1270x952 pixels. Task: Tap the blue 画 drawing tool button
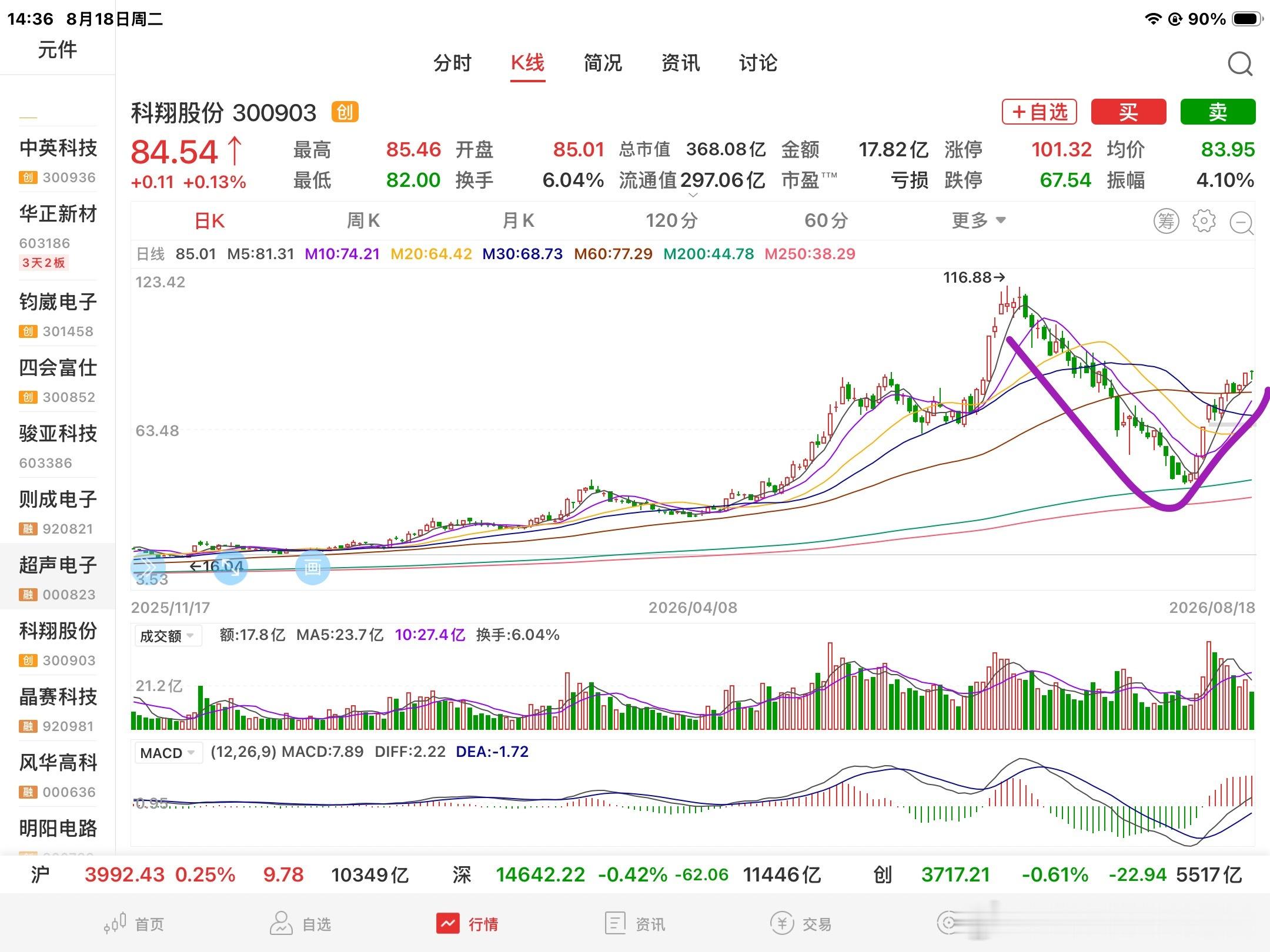[312, 568]
